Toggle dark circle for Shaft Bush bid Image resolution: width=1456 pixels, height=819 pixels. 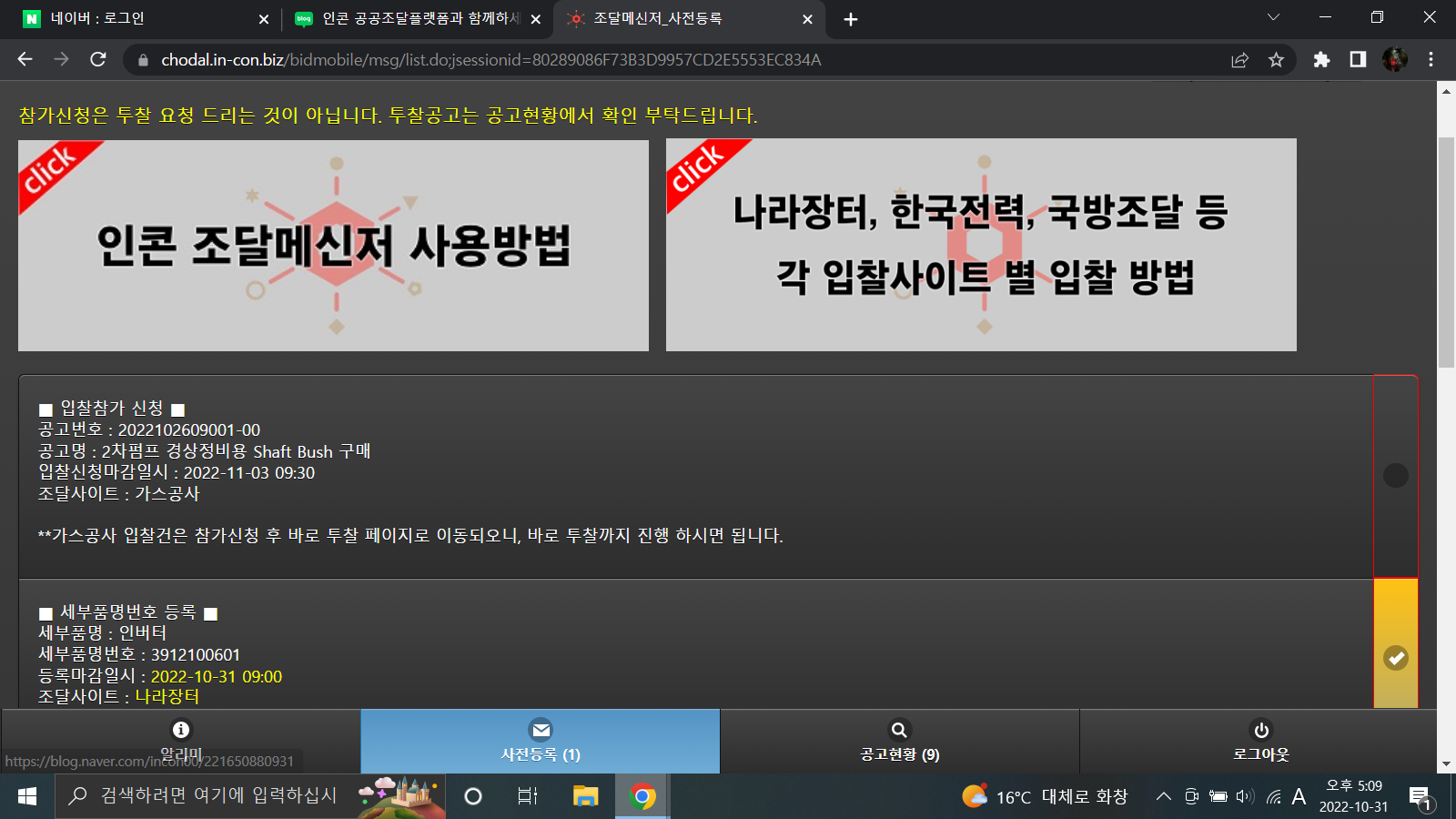(1395, 475)
